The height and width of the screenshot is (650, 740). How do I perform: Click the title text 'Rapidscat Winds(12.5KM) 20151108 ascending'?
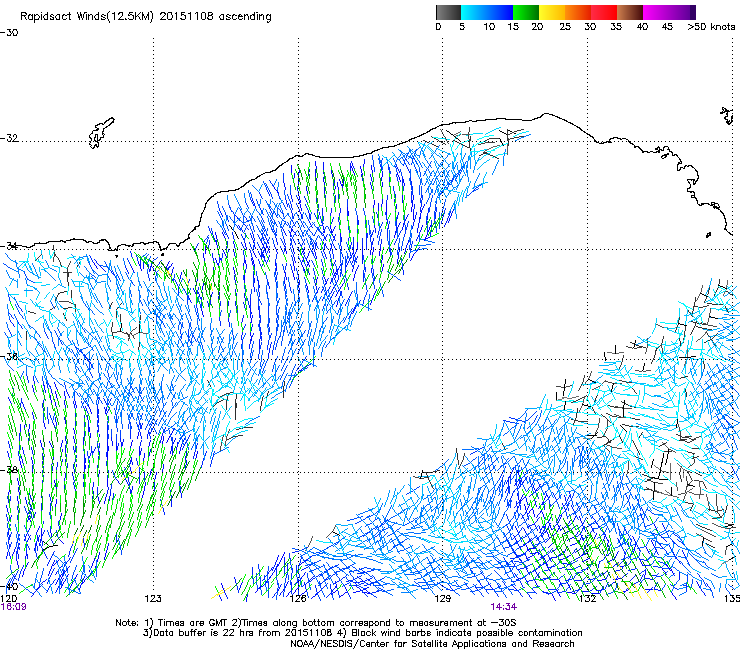click(x=146, y=17)
